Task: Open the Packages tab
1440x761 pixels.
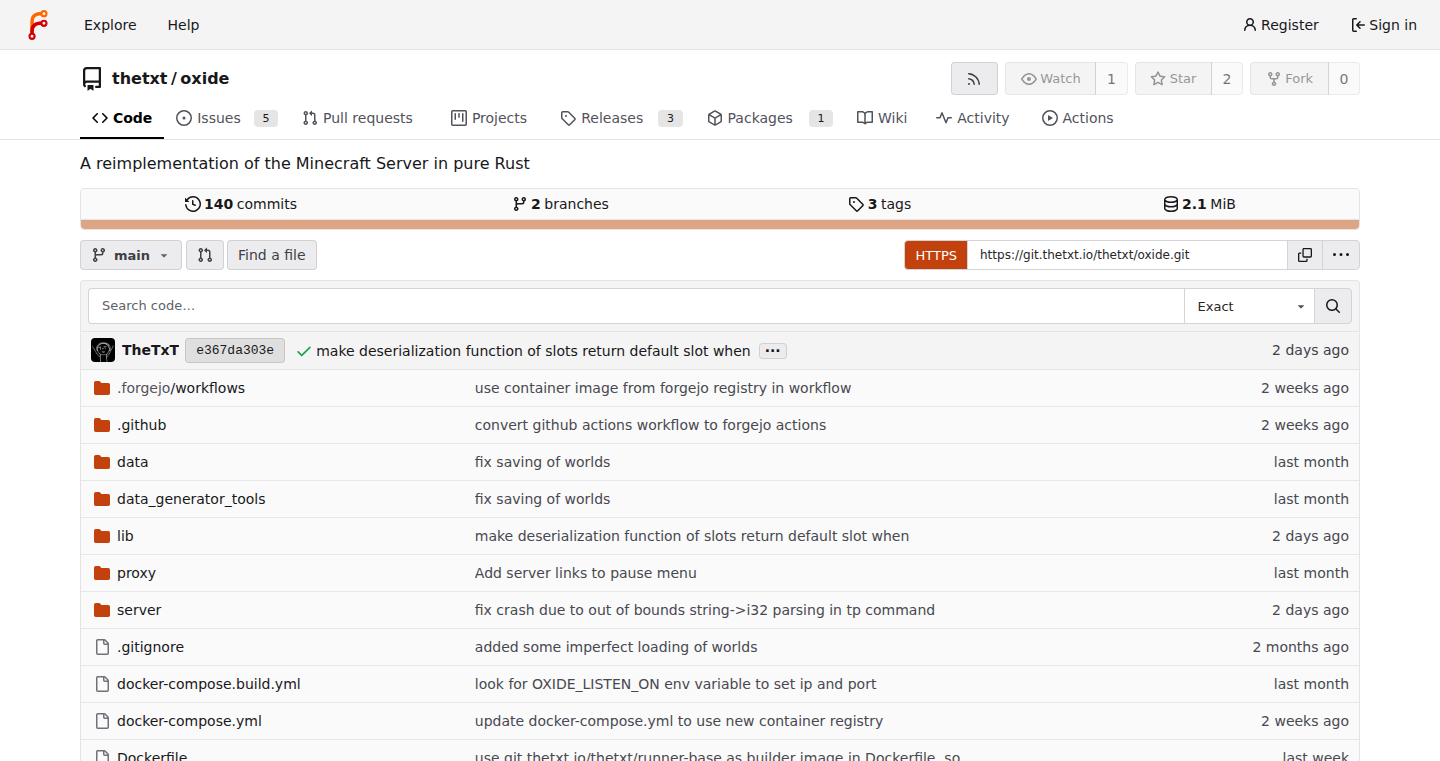Action: (769, 118)
